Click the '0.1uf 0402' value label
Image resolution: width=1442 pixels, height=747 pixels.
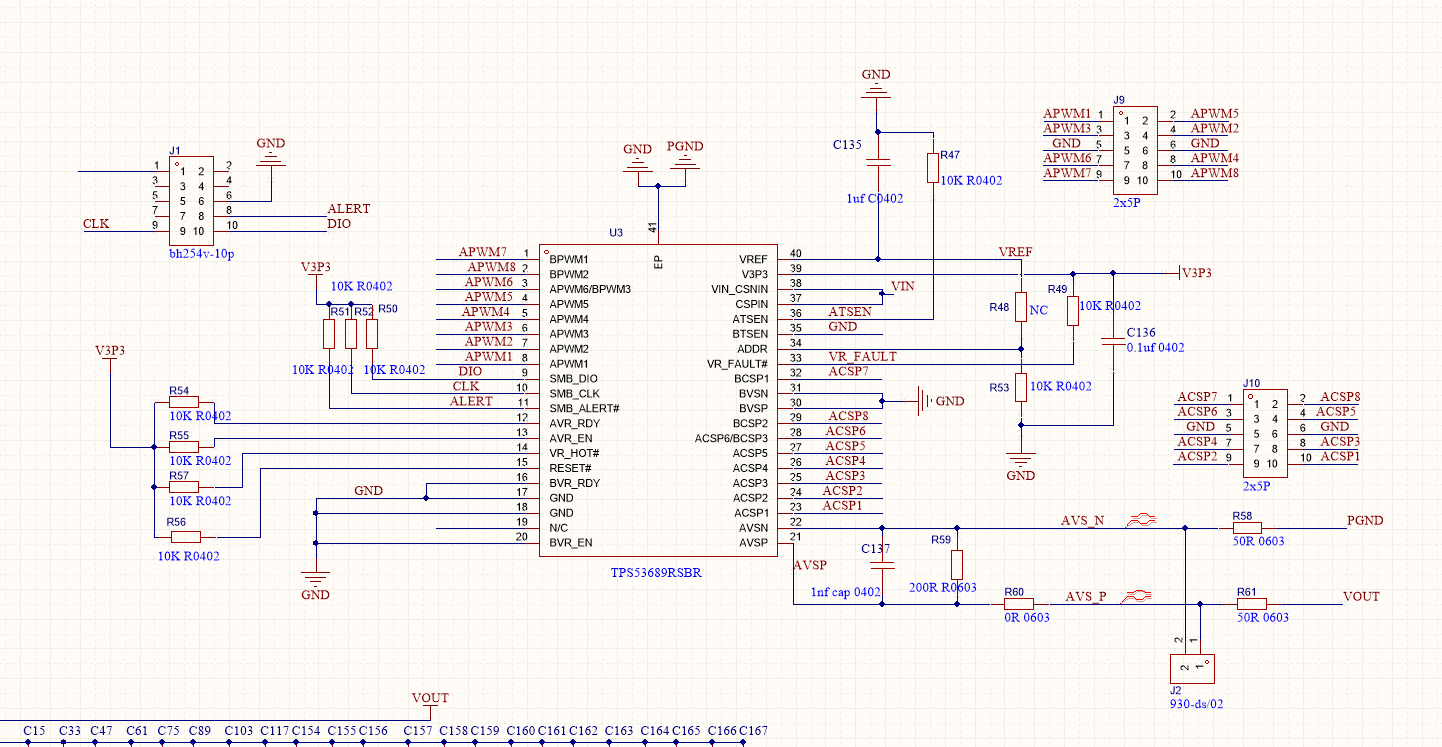tap(1155, 347)
